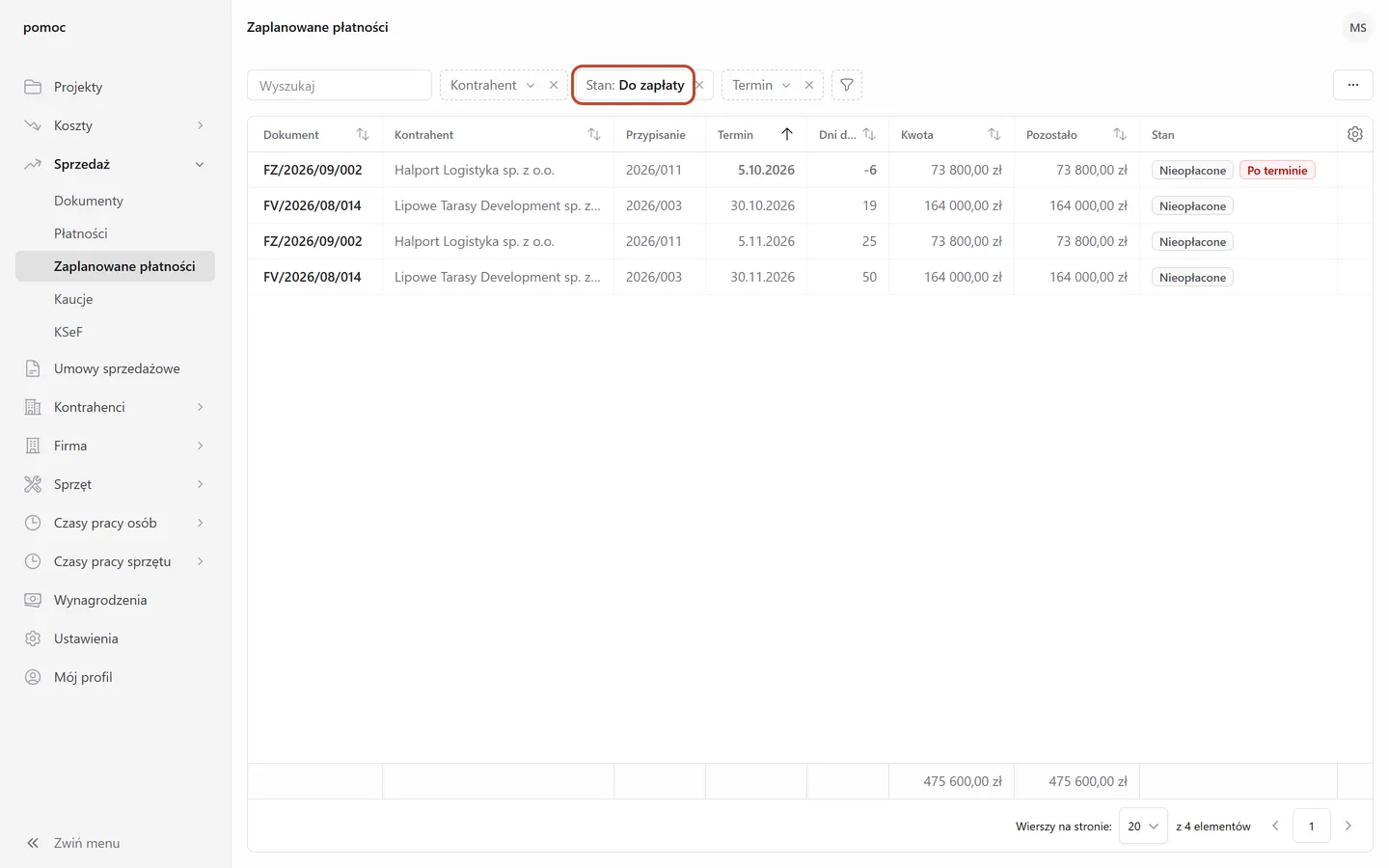Click the Wyszukaj search field
The height and width of the screenshot is (868, 1389).
340,85
